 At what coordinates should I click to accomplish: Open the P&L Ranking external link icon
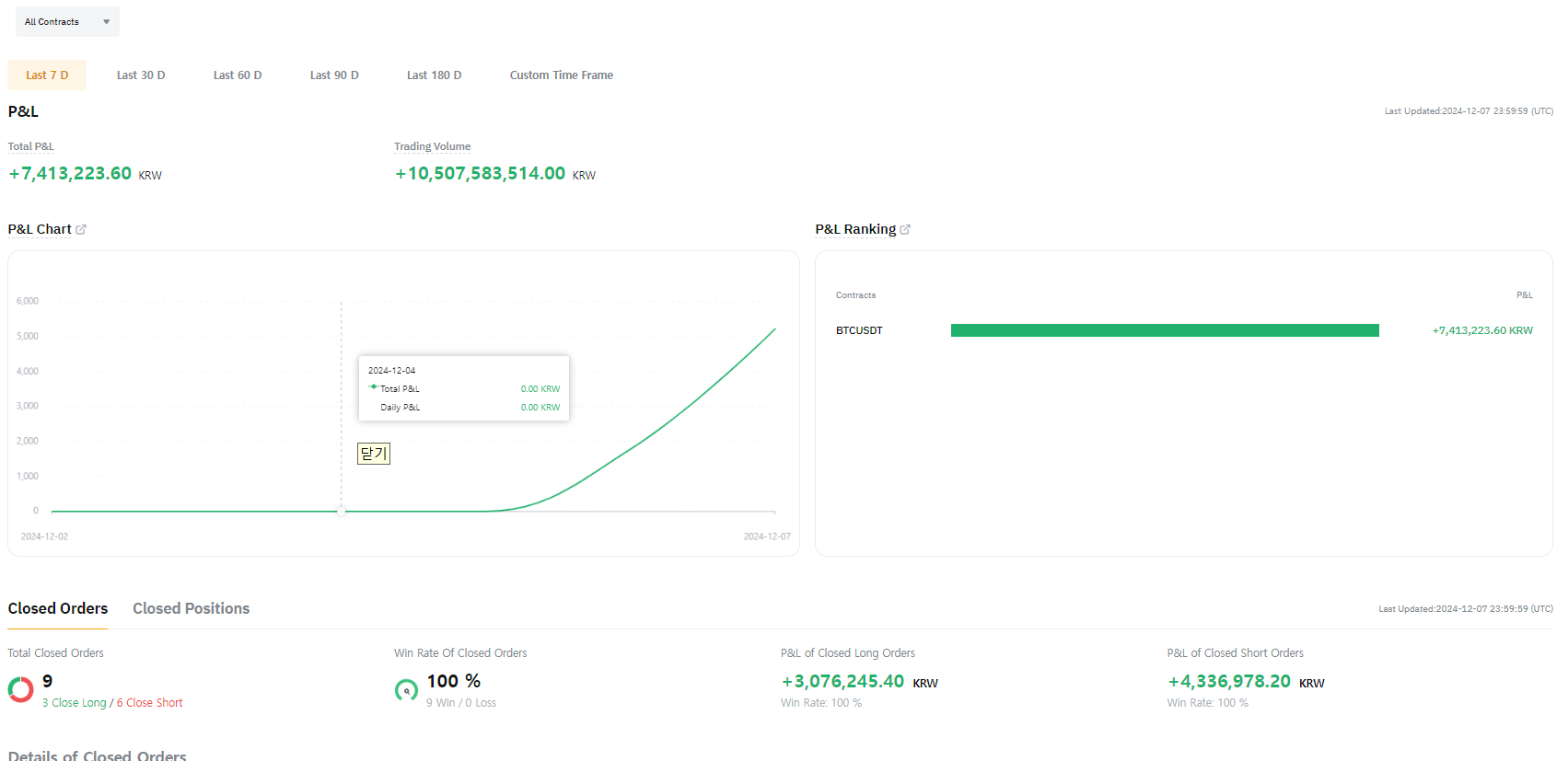905,229
